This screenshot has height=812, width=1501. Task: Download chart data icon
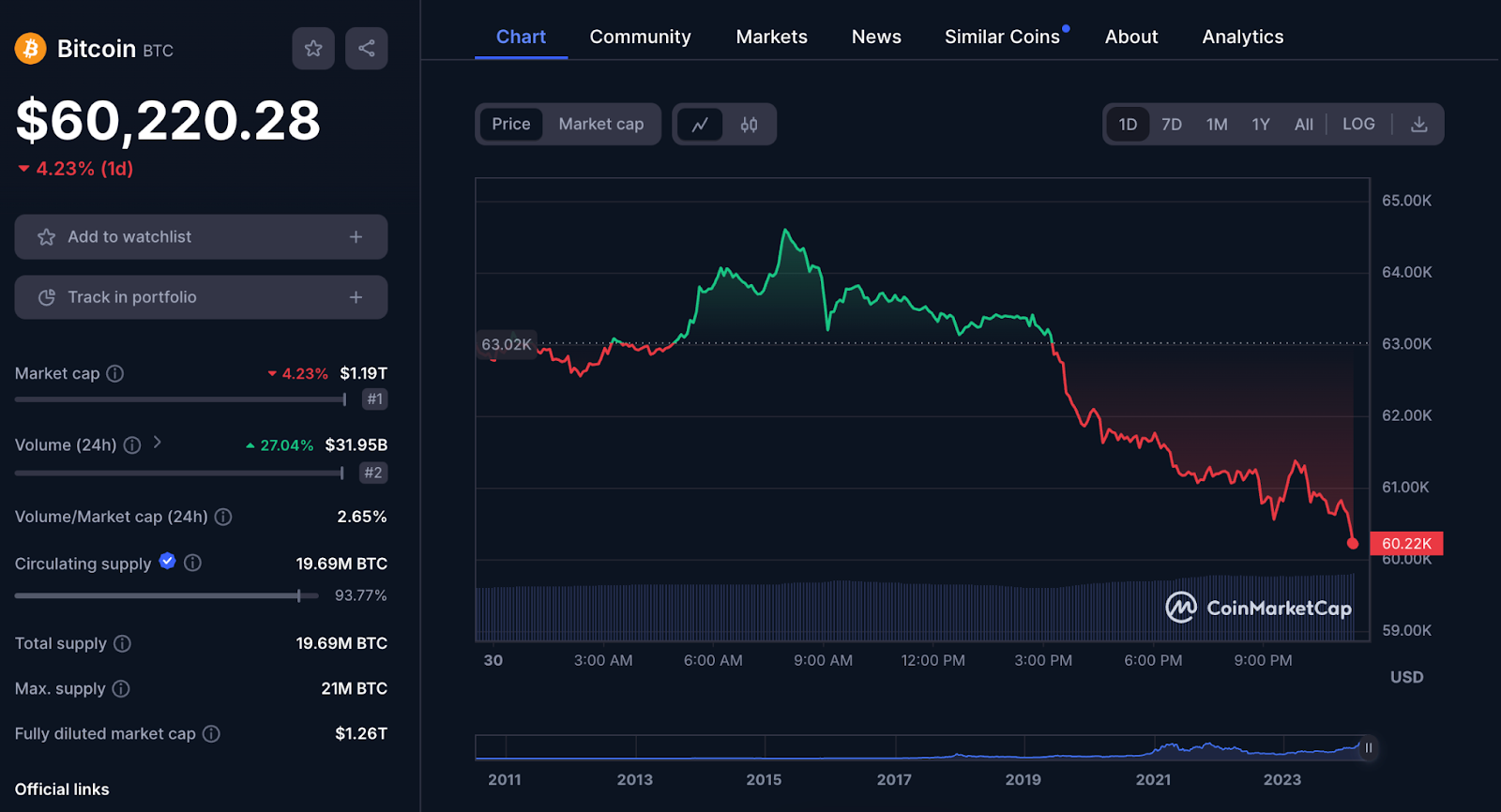coord(1419,125)
